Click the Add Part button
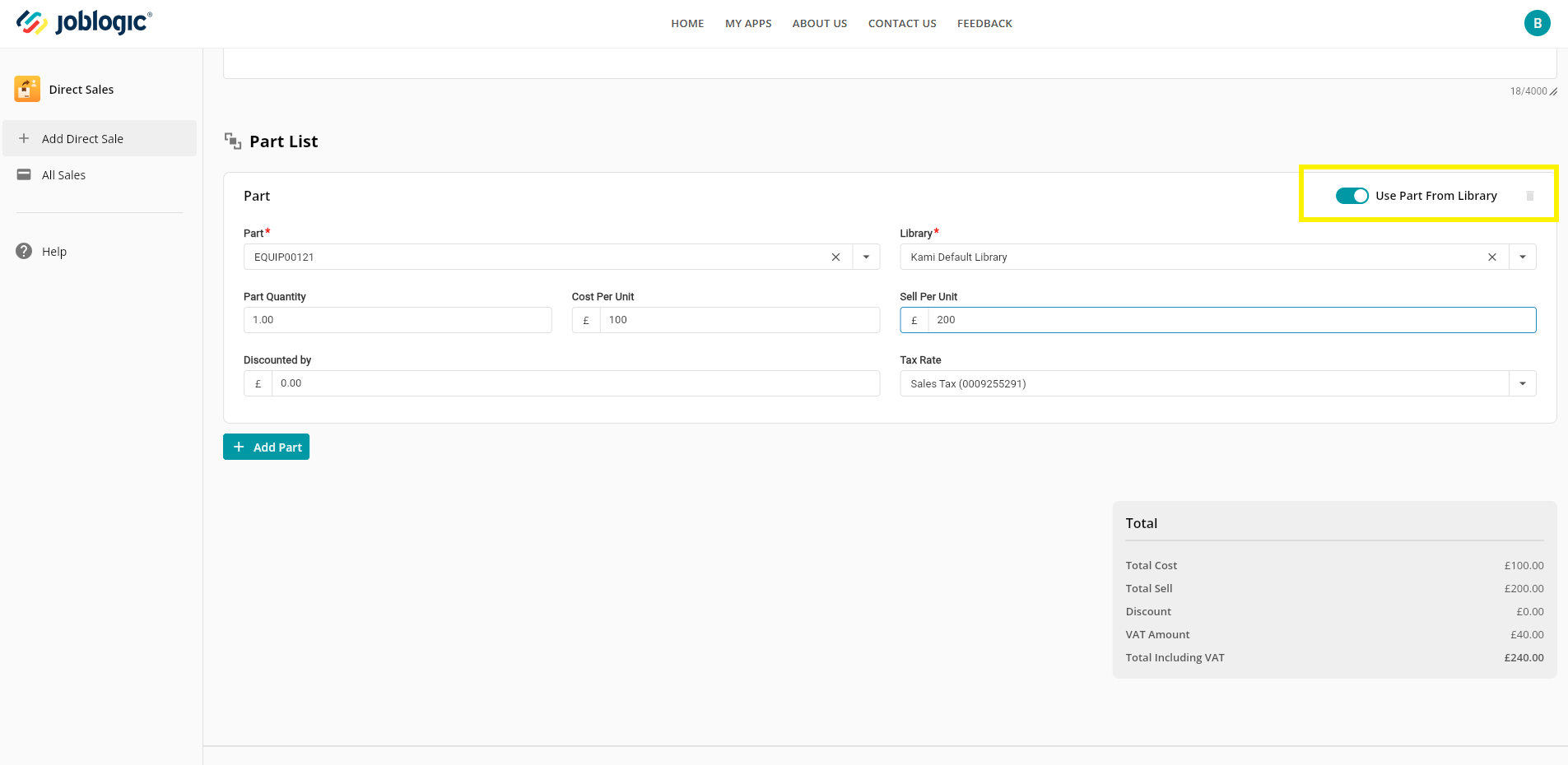Viewport: 1568px width, 765px height. pos(266,447)
